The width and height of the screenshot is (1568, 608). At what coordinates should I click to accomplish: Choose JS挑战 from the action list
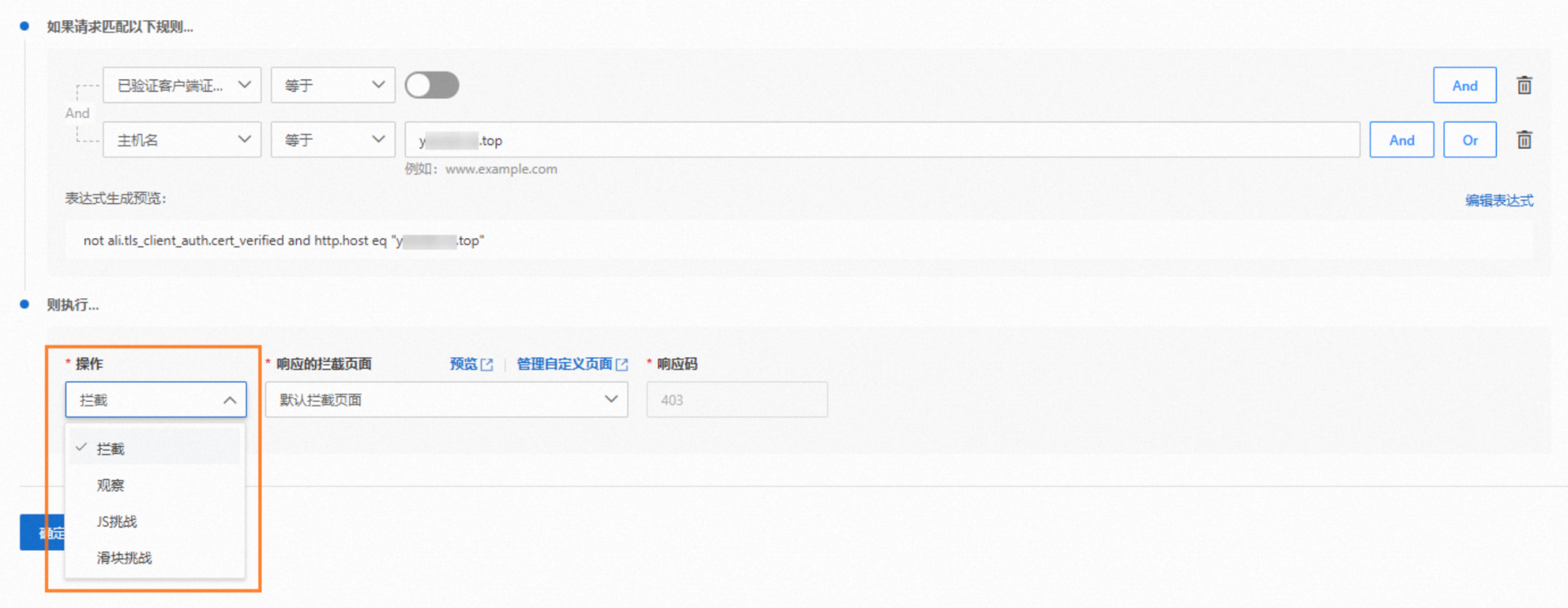[154, 521]
